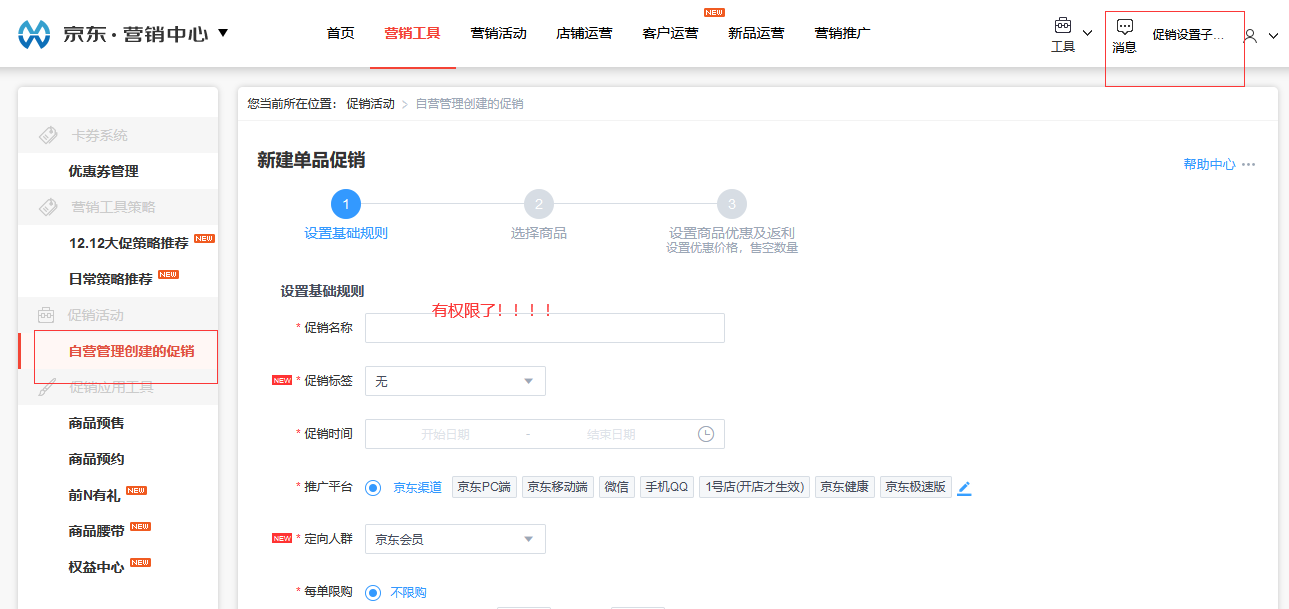Click the user profile icon
The image size is (1289, 609).
[1250, 35]
